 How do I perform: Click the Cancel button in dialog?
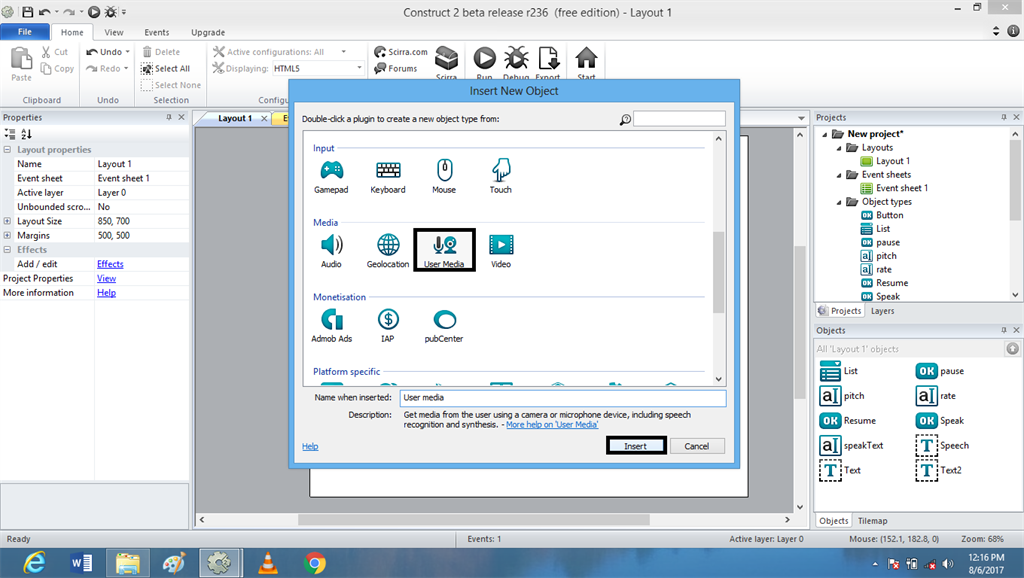point(697,446)
